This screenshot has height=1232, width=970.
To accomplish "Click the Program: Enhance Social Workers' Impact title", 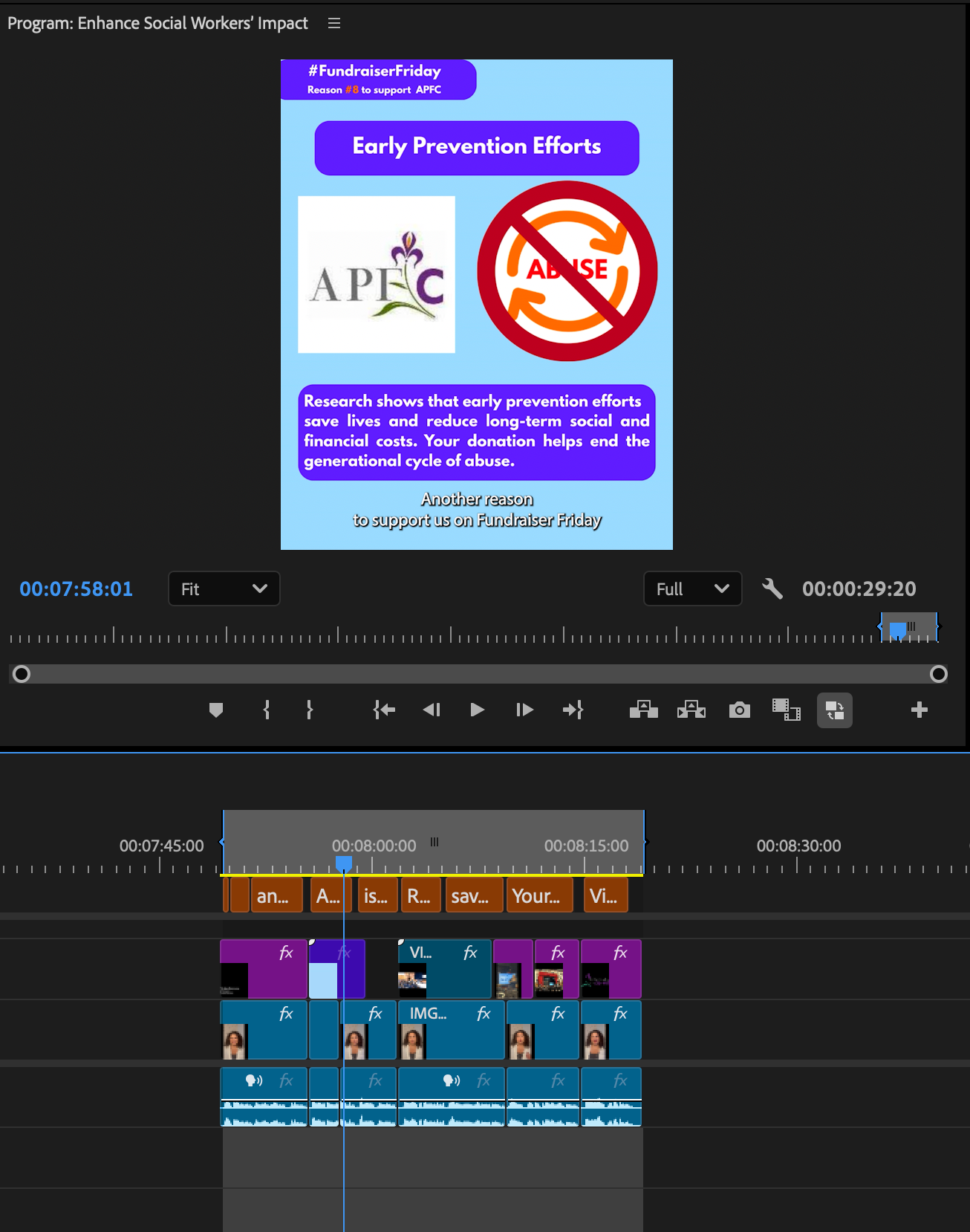I will [157, 23].
